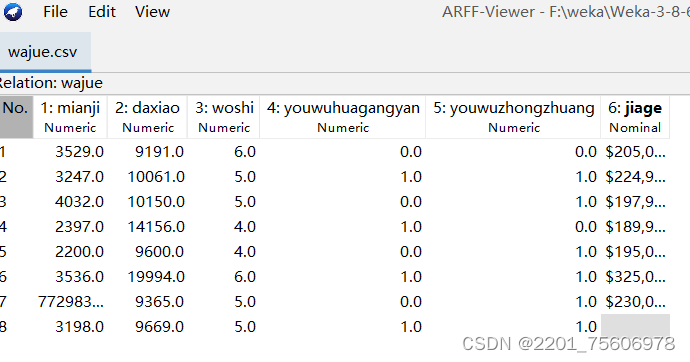690x362 pixels.
Task: Click the No. column header
Action: tap(16, 117)
